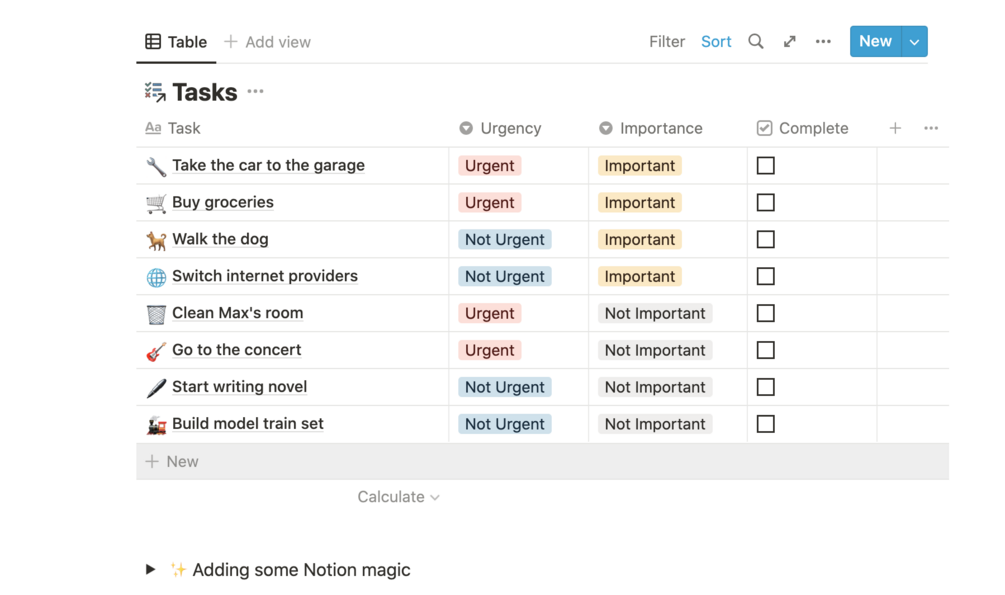
Task: Click the blue Sort button
Action: 716,41
